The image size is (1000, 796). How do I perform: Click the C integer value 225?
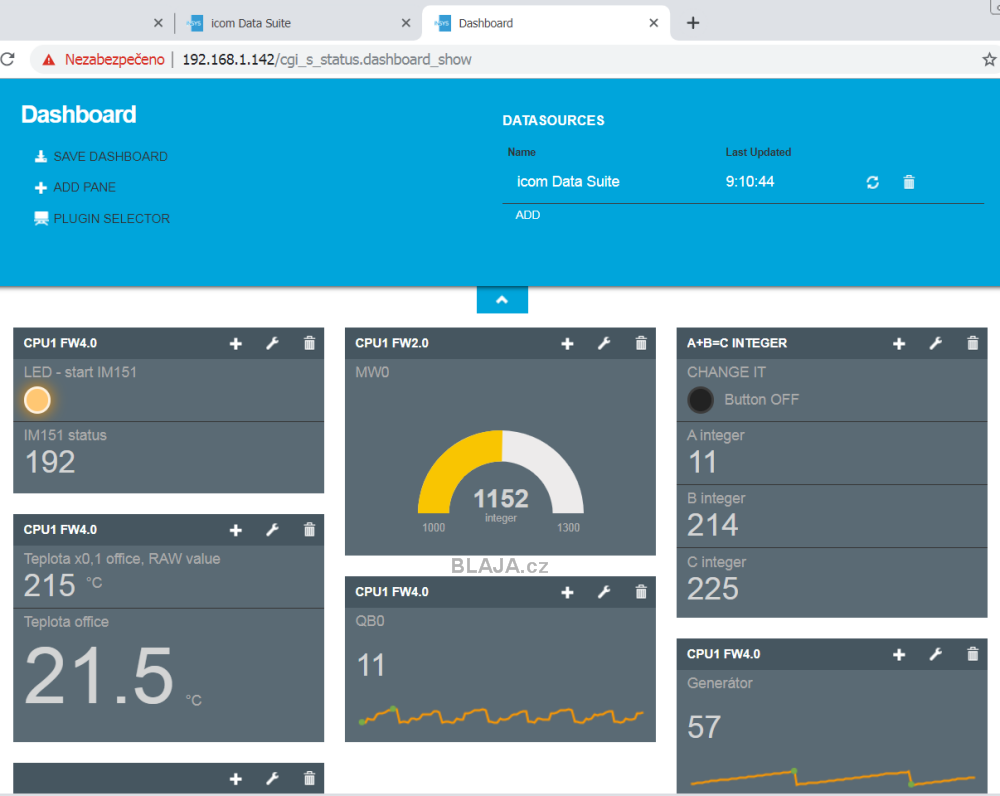(x=713, y=589)
